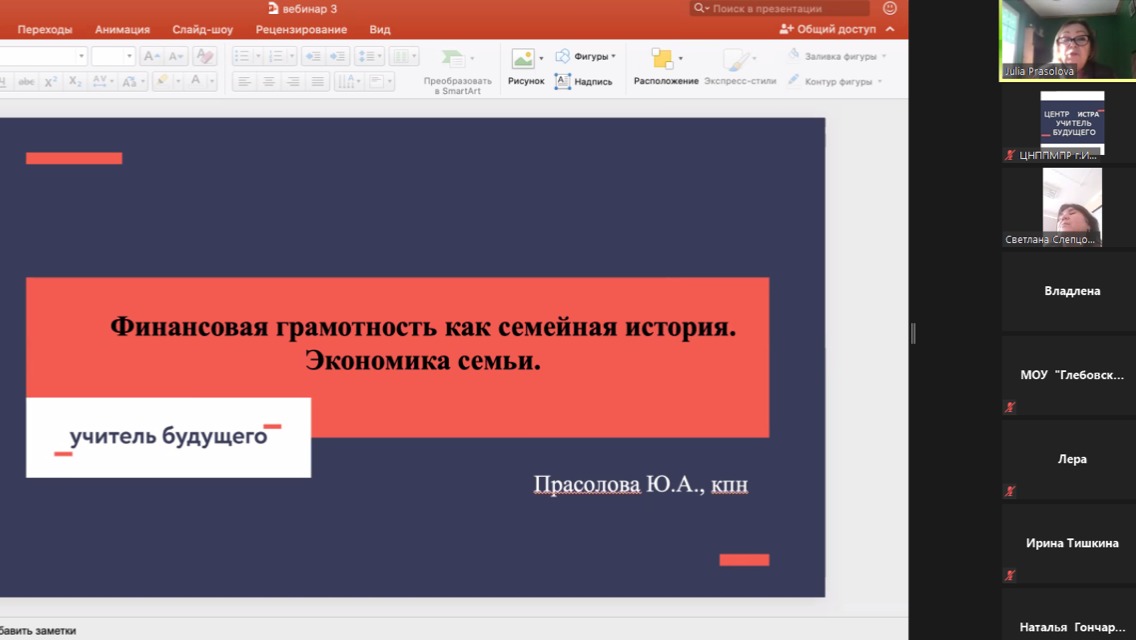Open the font size dropdown arrow
Viewport: 1136px width, 640px height.
(131, 56)
